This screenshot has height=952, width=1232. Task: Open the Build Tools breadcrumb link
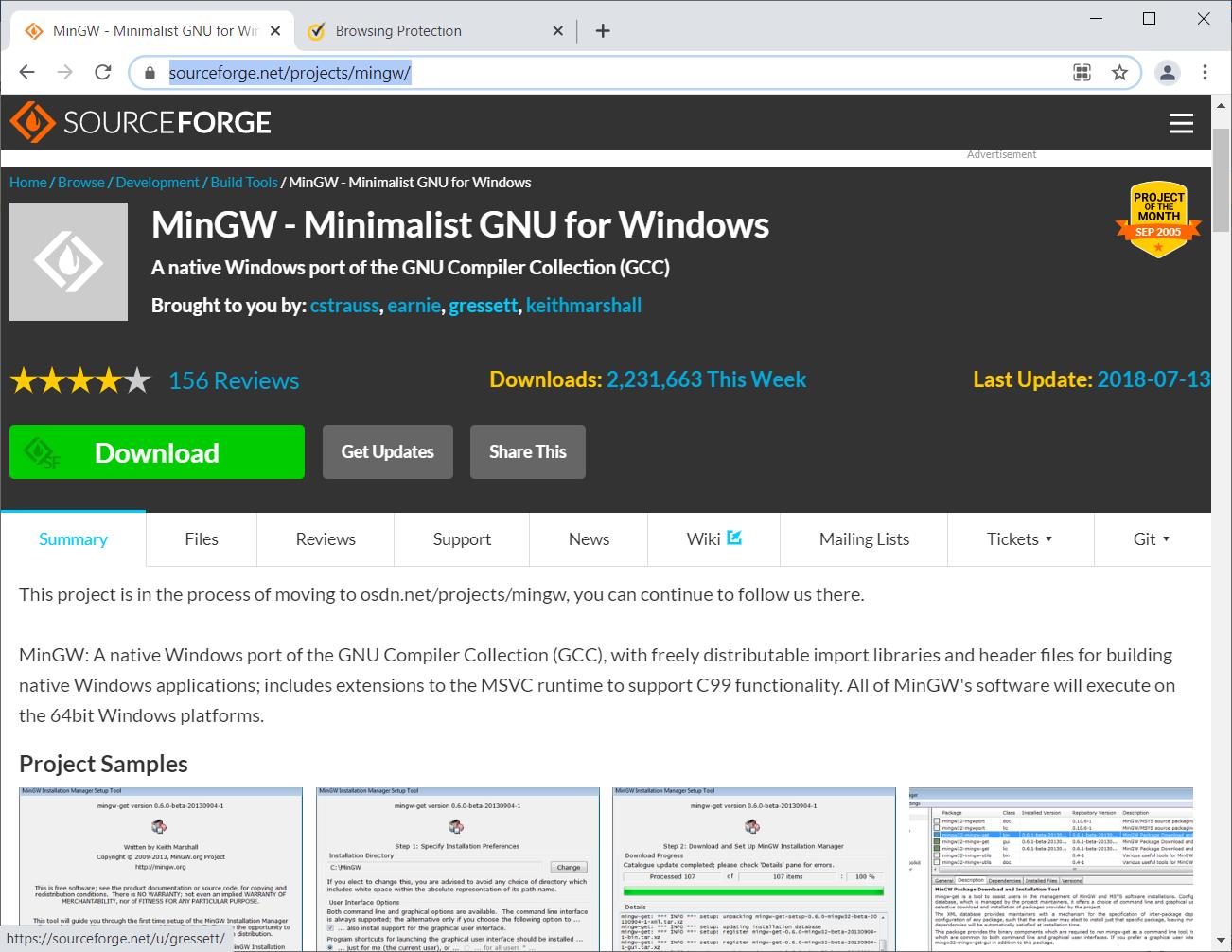(x=244, y=183)
